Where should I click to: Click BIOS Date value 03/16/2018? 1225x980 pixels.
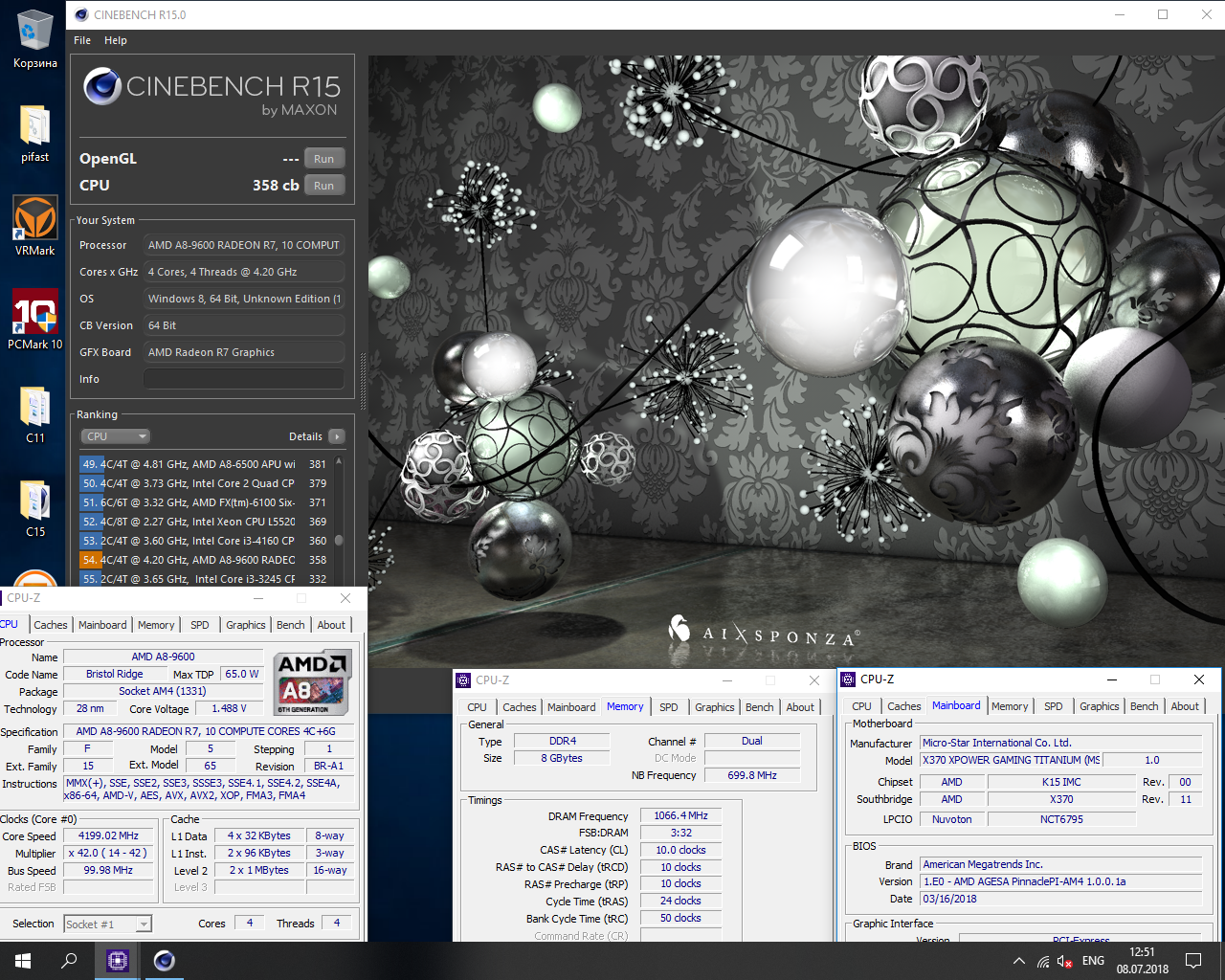point(1060,899)
